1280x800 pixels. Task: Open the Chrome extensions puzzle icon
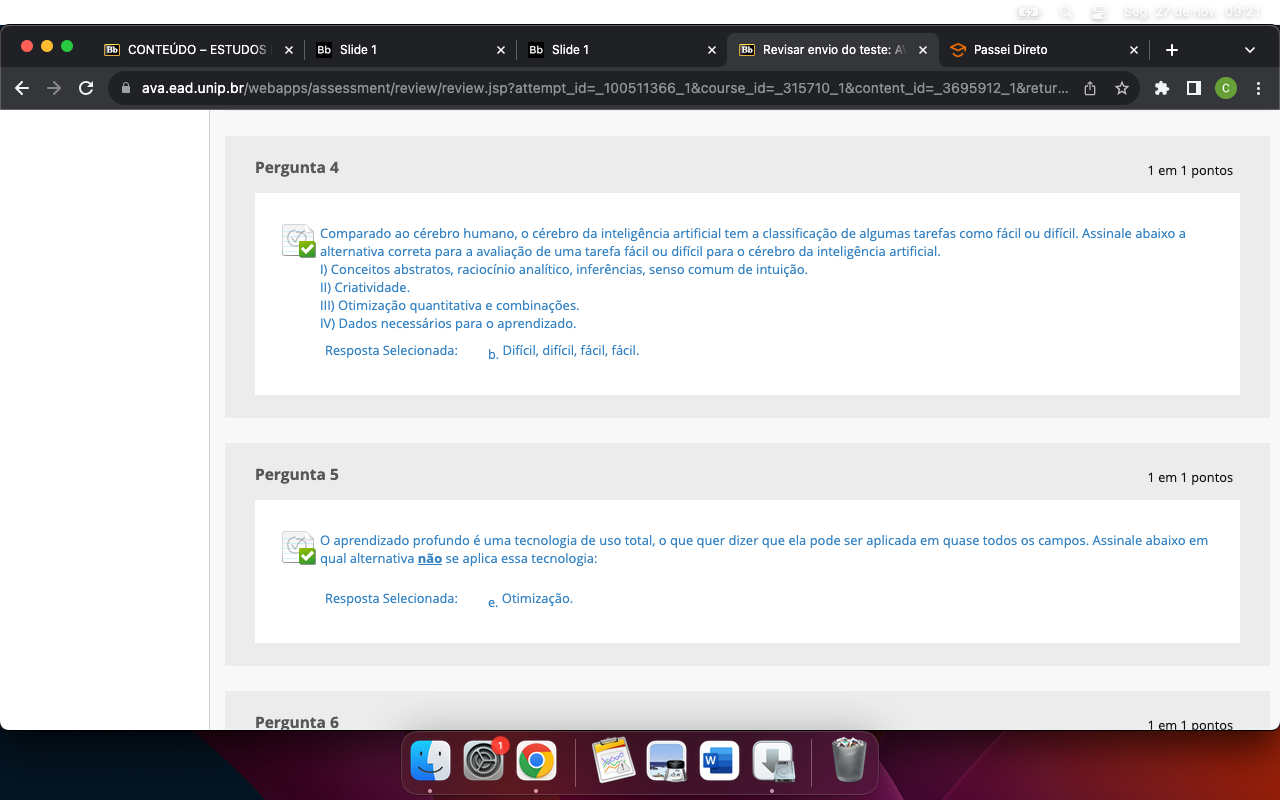(1161, 88)
